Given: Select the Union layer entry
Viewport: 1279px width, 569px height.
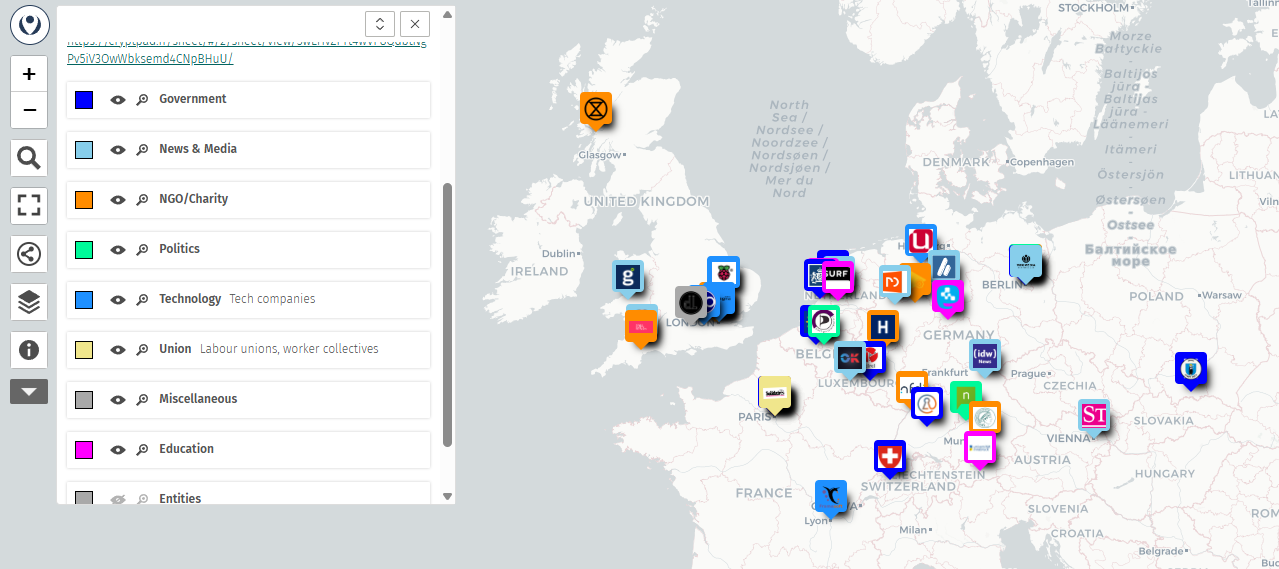Looking at the screenshot, I should click(x=175, y=349).
